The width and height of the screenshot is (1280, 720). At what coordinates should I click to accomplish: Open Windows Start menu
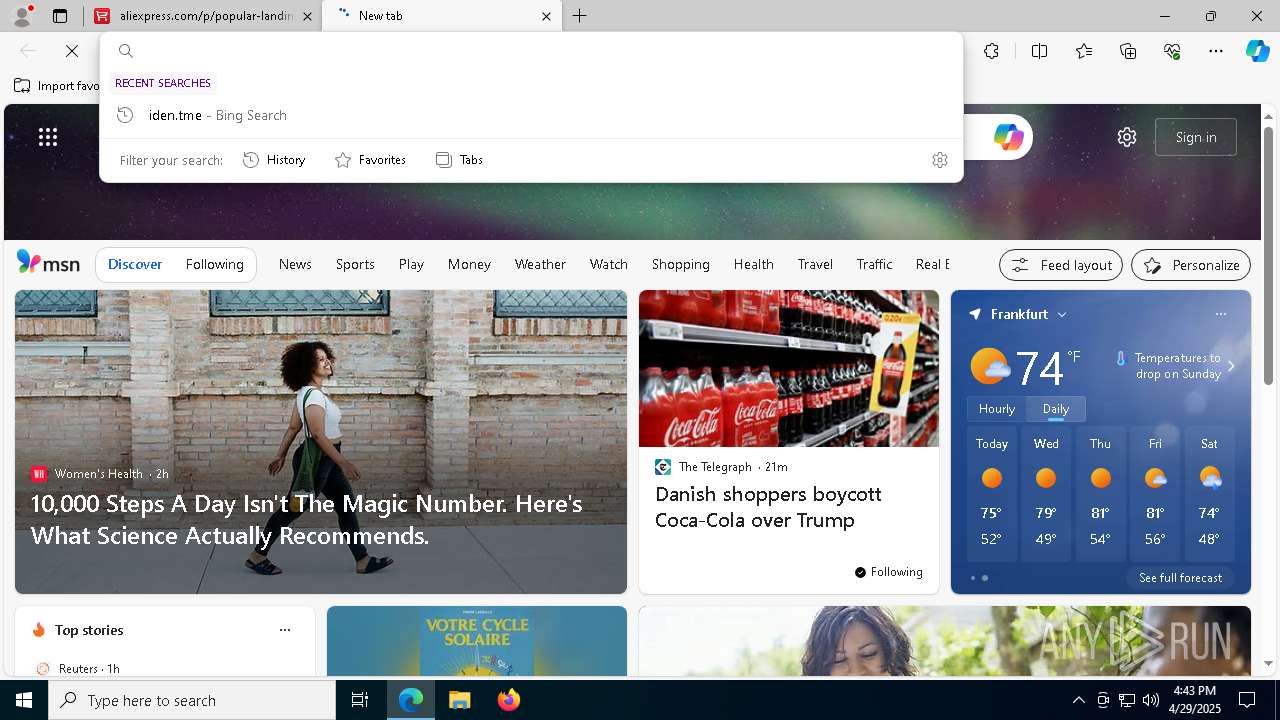click(24, 700)
